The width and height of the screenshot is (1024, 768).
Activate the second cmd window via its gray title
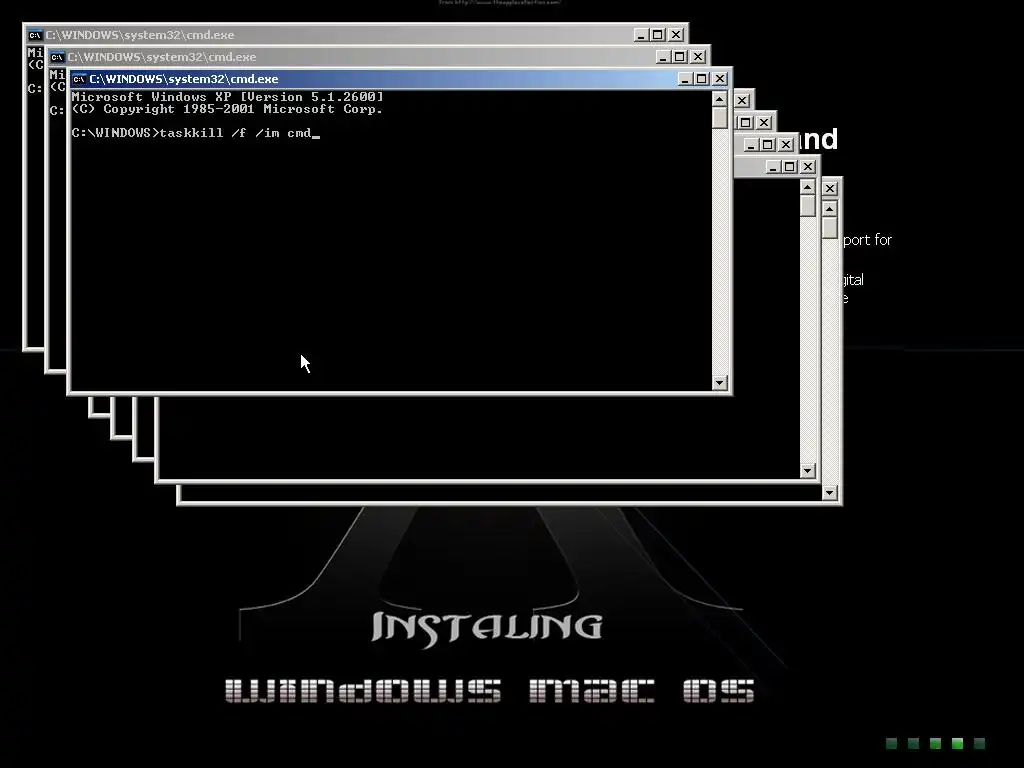coord(162,57)
